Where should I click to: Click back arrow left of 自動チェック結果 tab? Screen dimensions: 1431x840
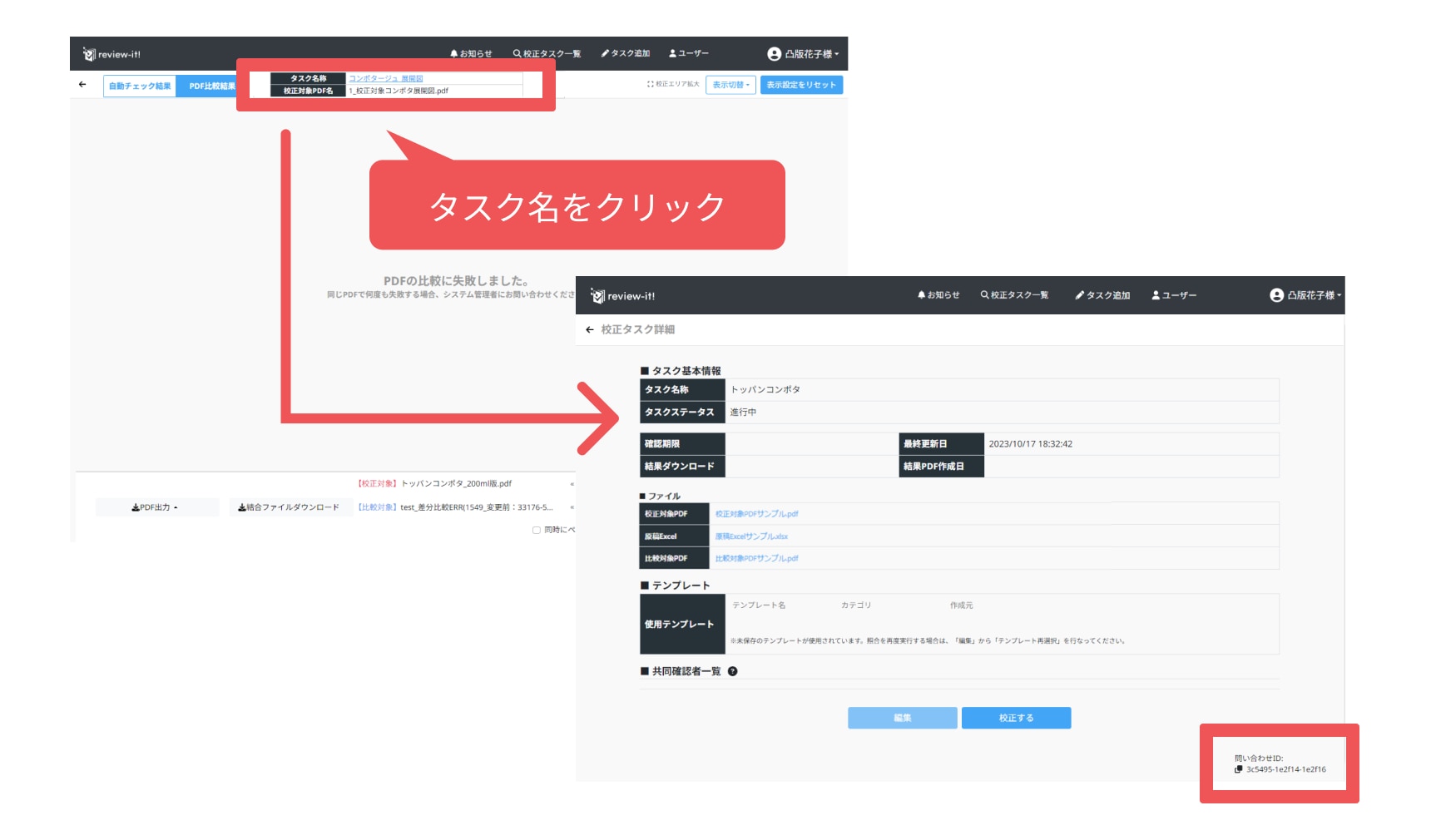pos(82,85)
